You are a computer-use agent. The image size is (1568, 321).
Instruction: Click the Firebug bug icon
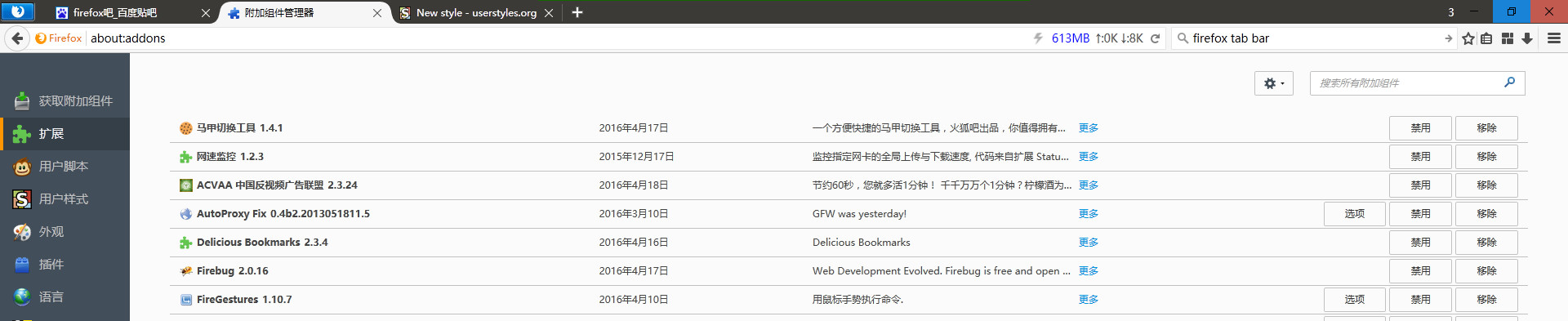point(186,271)
